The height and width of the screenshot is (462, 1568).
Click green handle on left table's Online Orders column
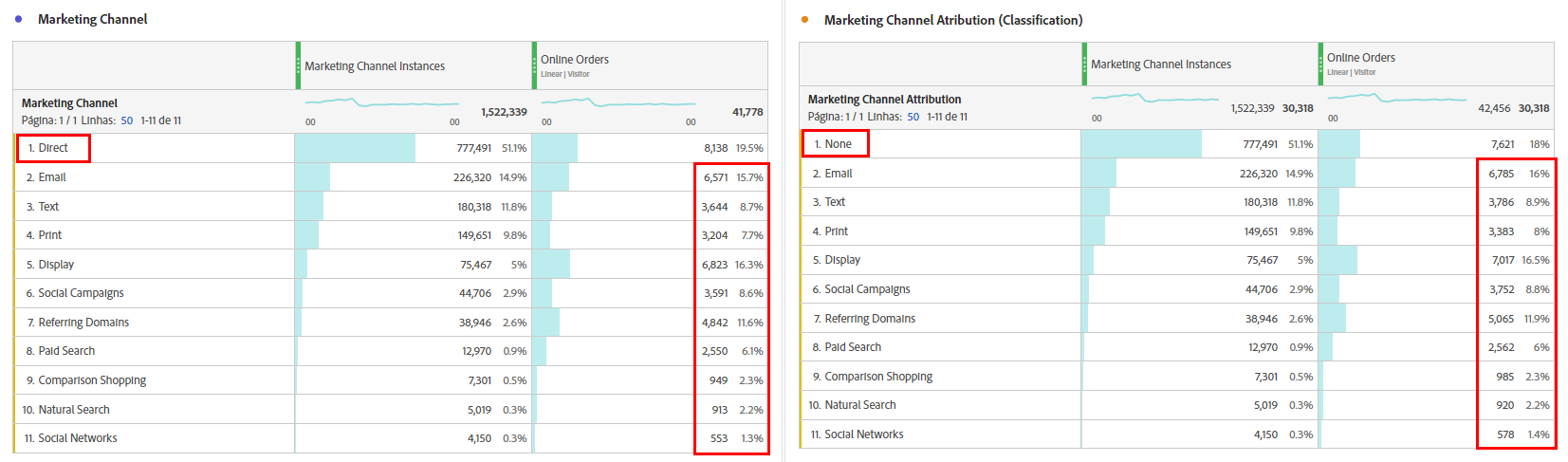[x=534, y=65]
